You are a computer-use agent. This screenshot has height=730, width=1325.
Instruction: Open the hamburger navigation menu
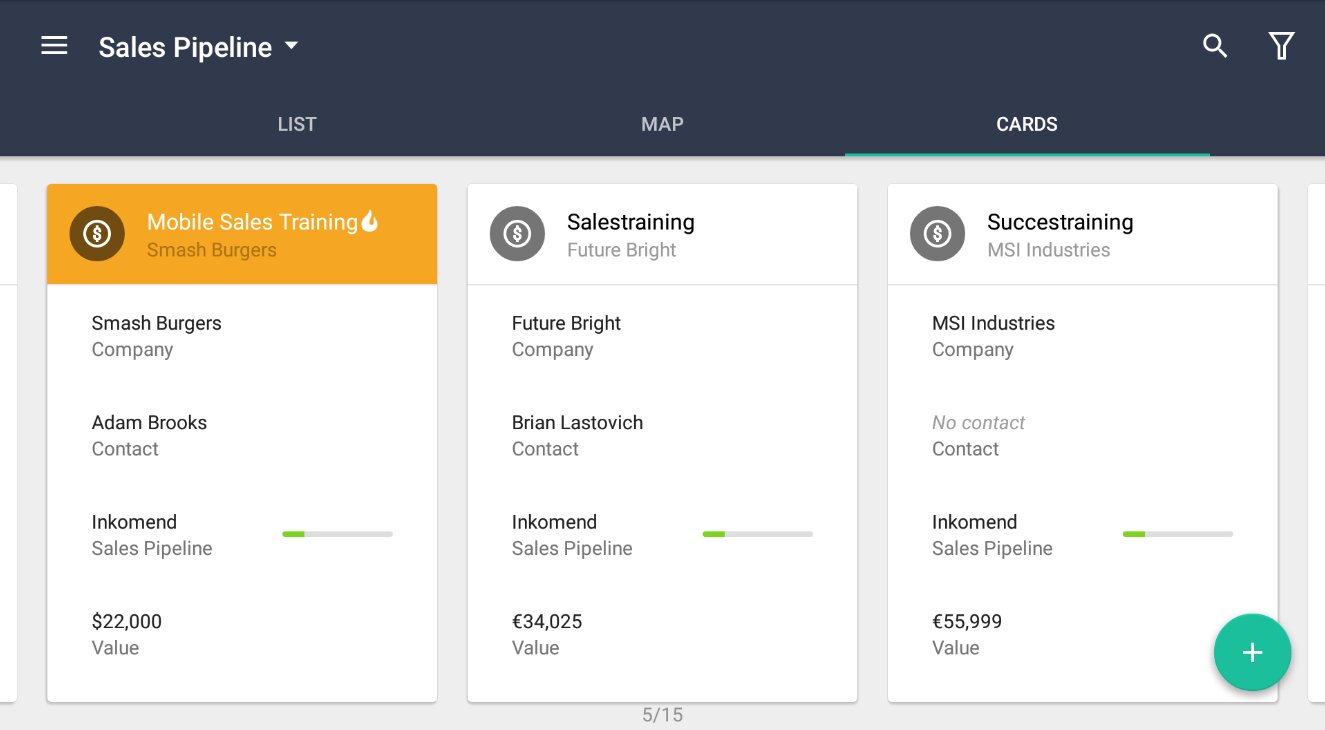pyautogui.click(x=54, y=46)
